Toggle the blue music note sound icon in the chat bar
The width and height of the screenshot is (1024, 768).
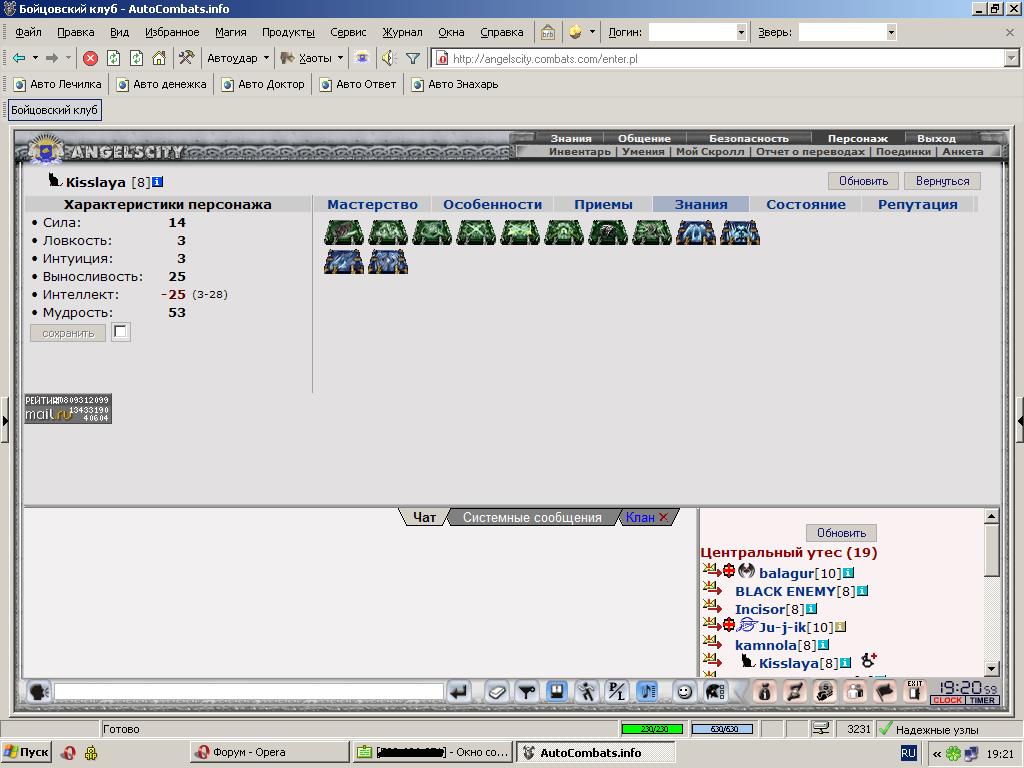pos(647,691)
